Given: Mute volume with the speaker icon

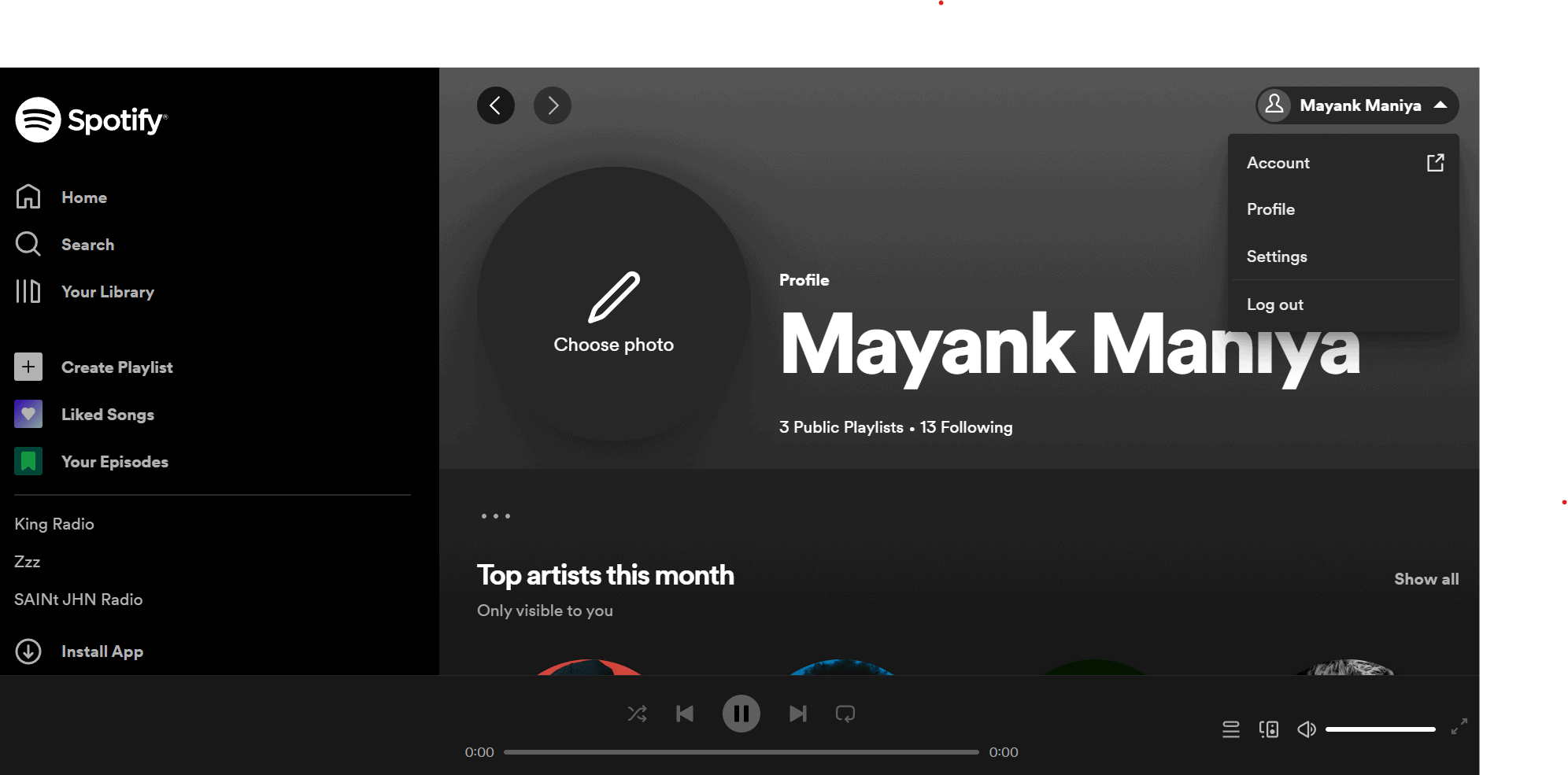Looking at the screenshot, I should pos(1306,729).
